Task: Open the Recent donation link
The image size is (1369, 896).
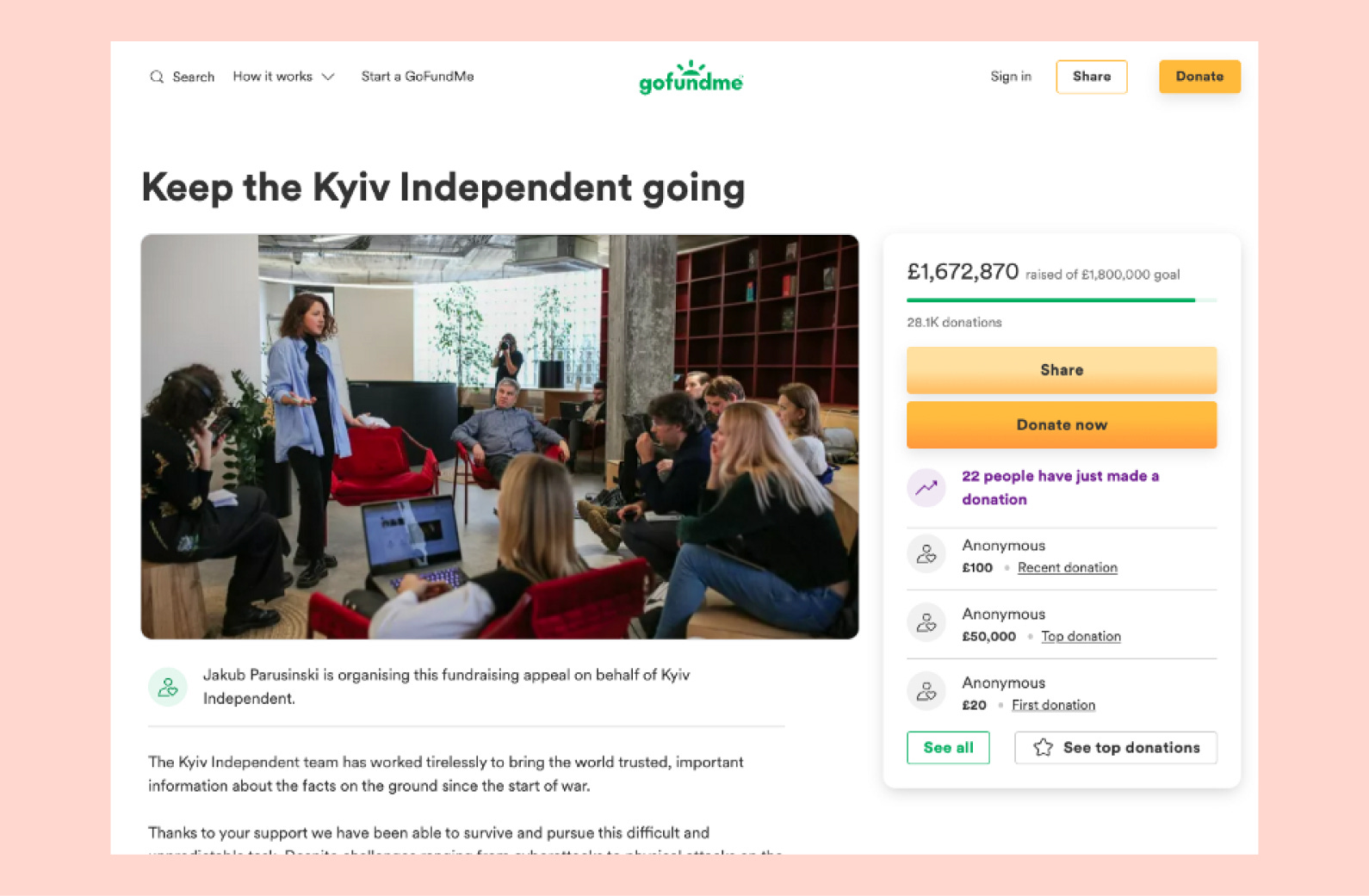Action: [x=1068, y=568]
